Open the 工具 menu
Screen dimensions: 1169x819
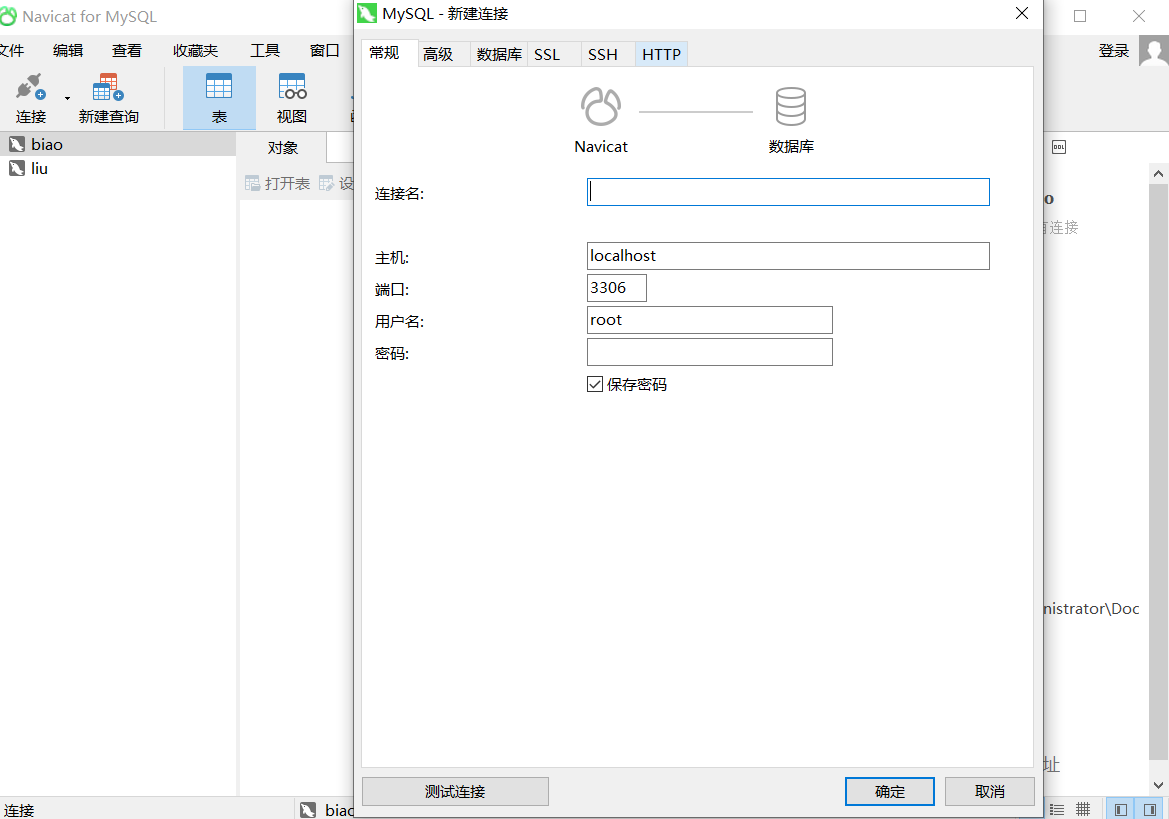(x=265, y=51)
